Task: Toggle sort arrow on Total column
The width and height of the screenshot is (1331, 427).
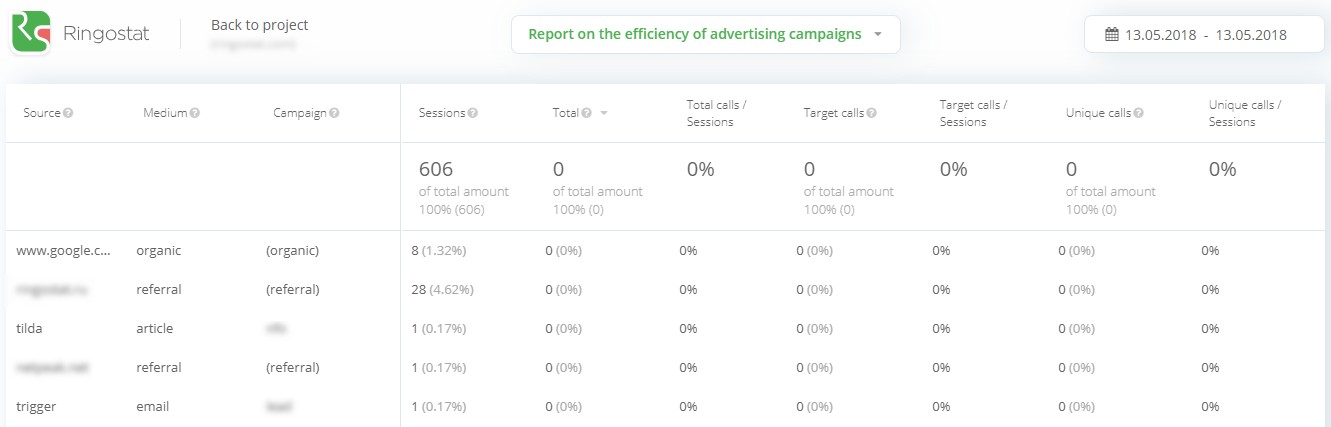Action: pos(604,114)
